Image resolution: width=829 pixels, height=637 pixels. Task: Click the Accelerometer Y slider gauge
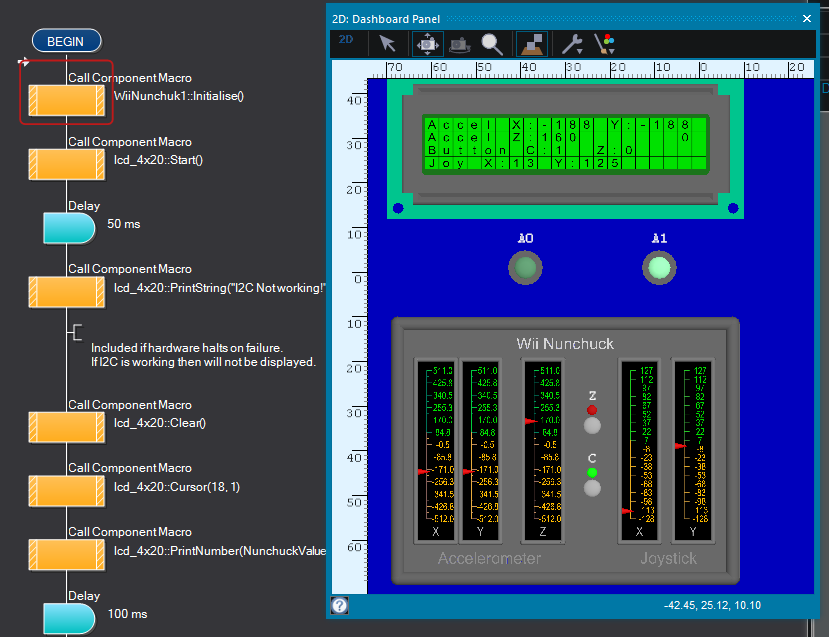click(480, 451)
